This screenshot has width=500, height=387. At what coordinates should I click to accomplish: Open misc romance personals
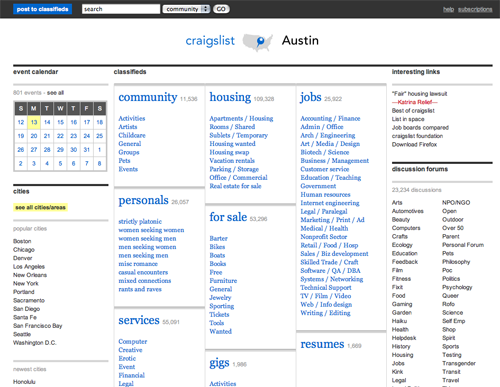(x=138, y=264)
